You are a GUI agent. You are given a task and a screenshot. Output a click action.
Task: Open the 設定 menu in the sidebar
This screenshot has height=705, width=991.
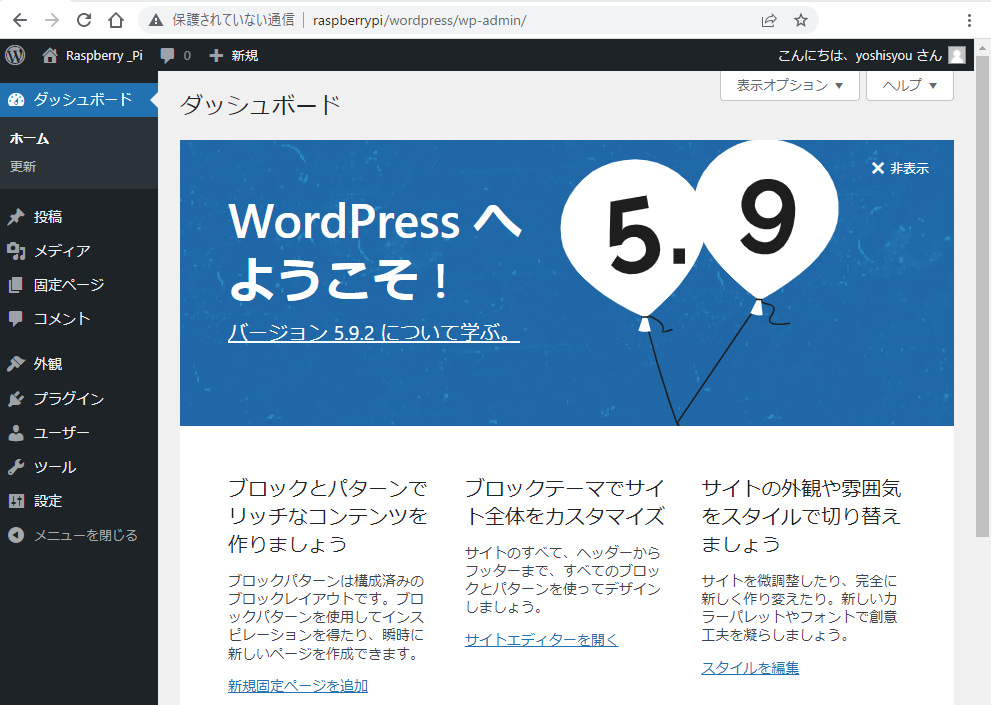coord(48,501)
